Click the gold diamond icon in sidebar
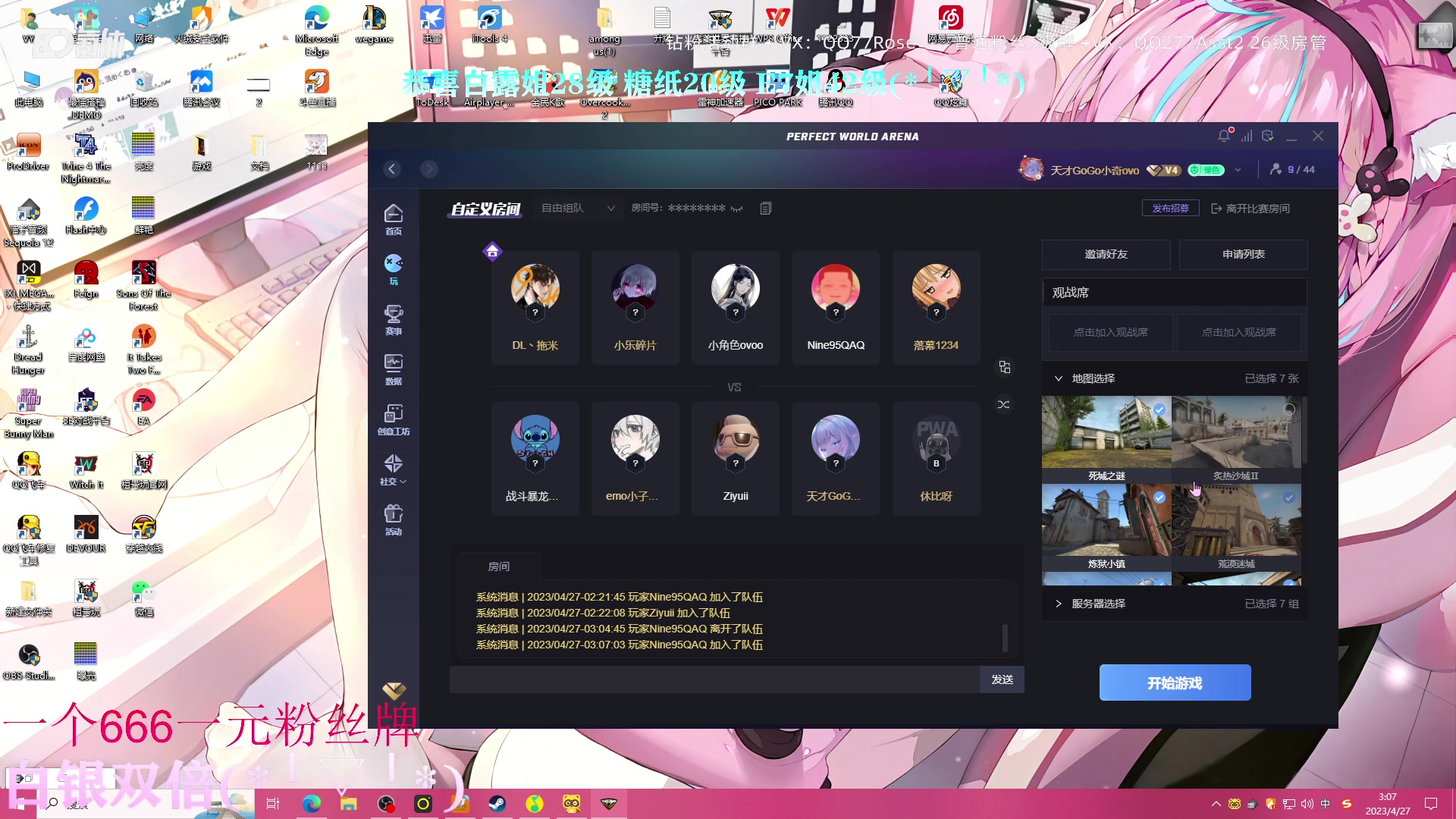Image resolution: width=1456 pixels, height=819 pixels. click(394, 691)
